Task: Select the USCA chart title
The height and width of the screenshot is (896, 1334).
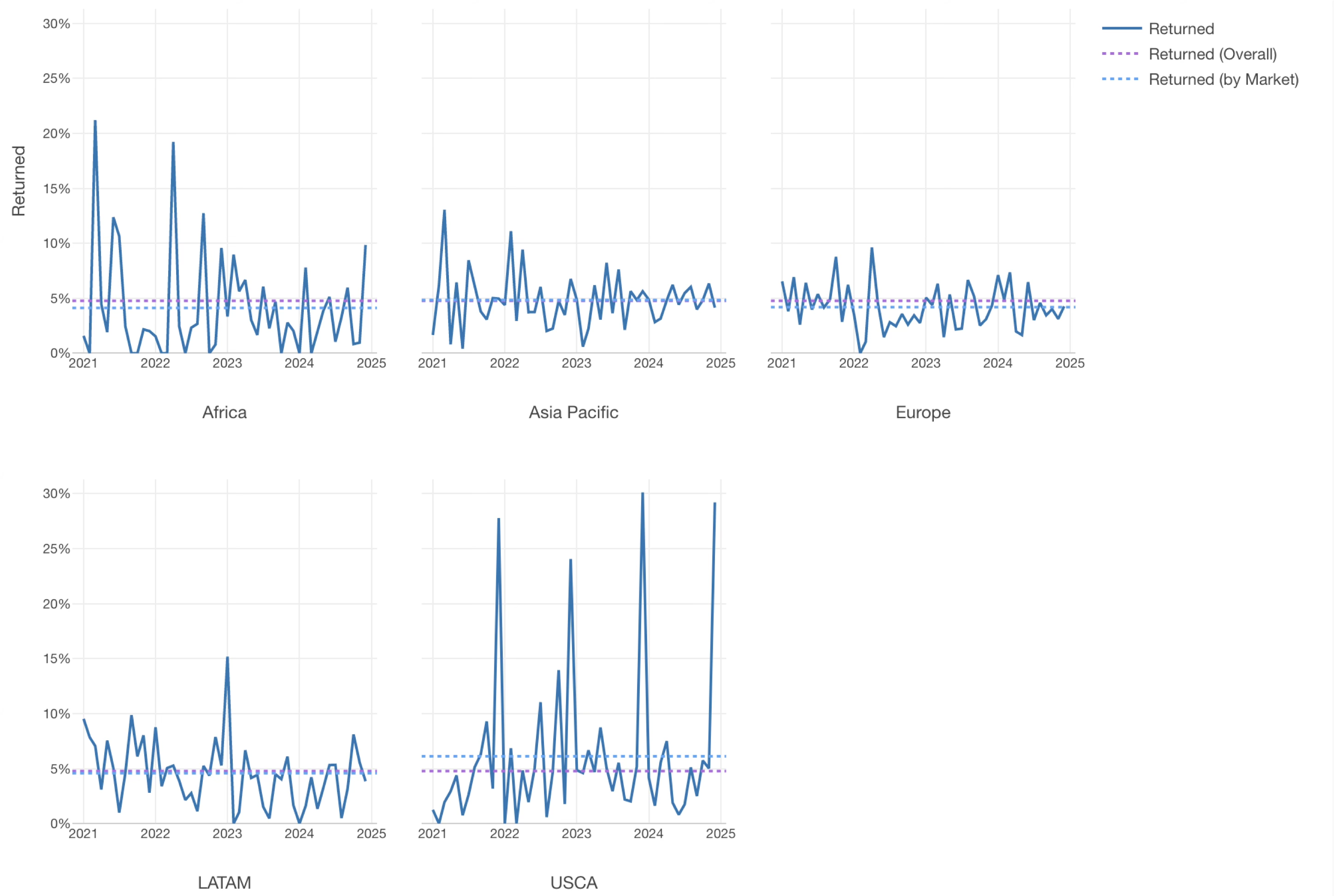Action: pos(574,882)
